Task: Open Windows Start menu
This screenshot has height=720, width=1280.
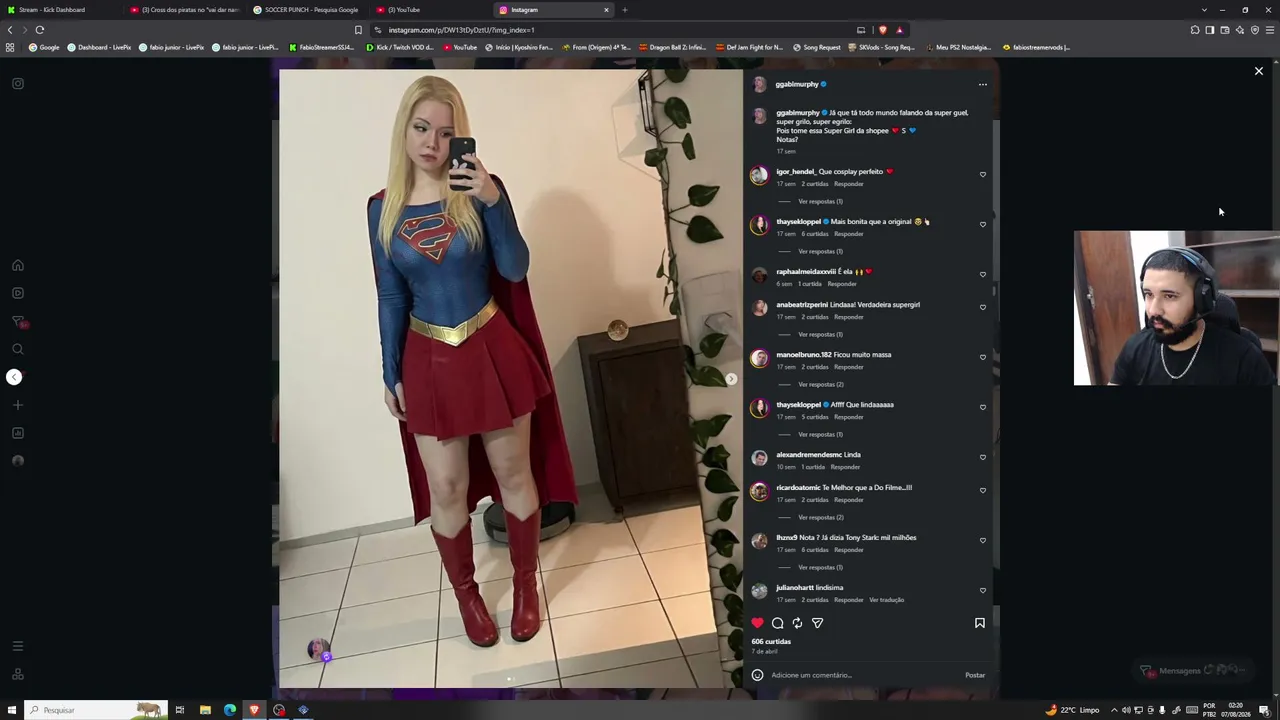Action: pyautogui.click(x=10, y=710)
